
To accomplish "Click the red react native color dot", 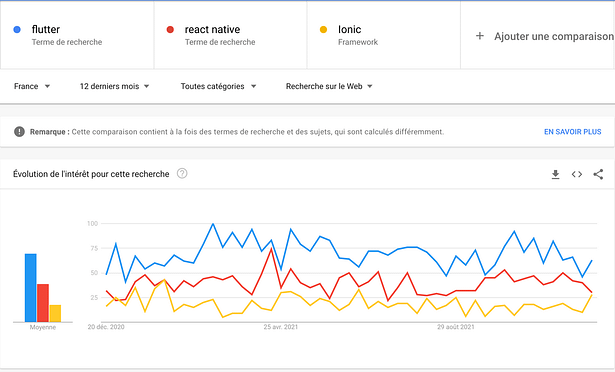I will [x=170, y=29].
